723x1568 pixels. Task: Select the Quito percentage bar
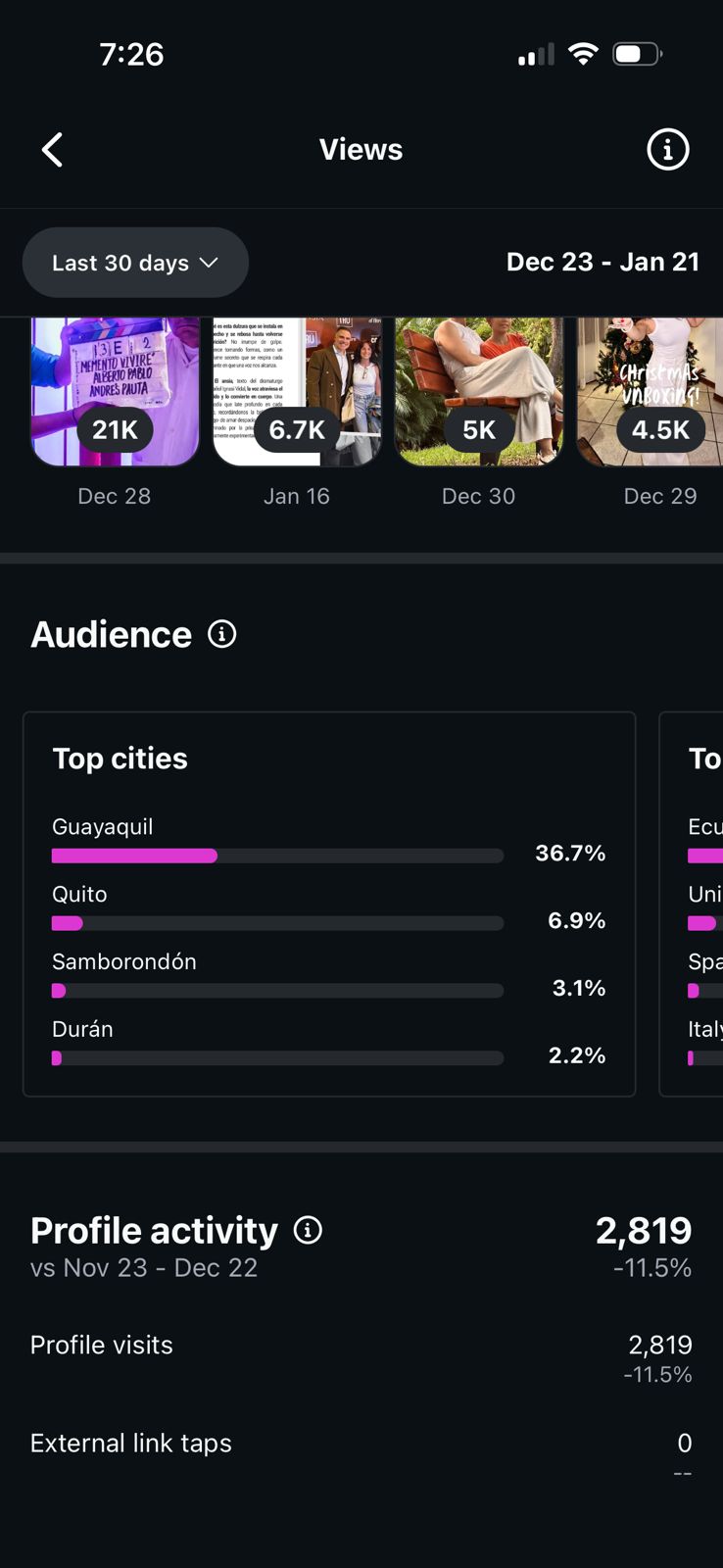pyautogui.click(x=277, y=923)
